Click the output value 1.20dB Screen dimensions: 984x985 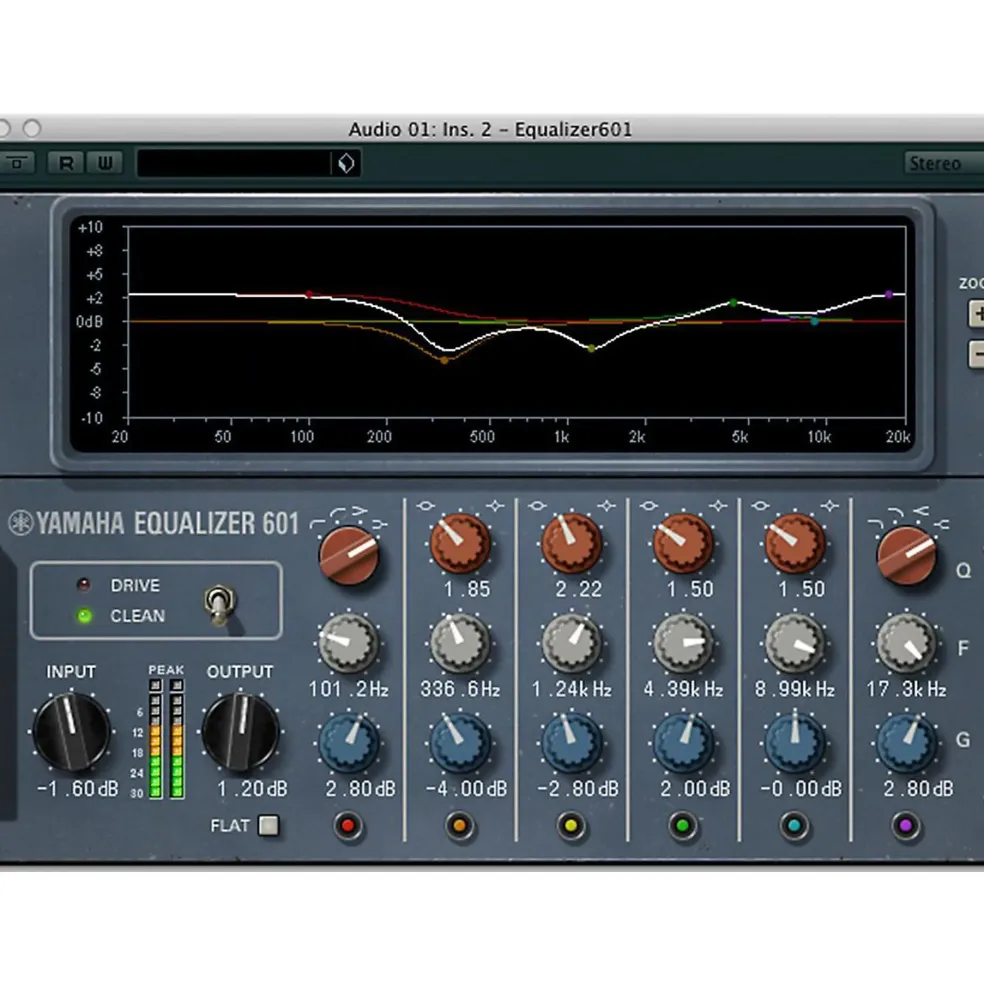pyautogui.click(x=252, y=789)
